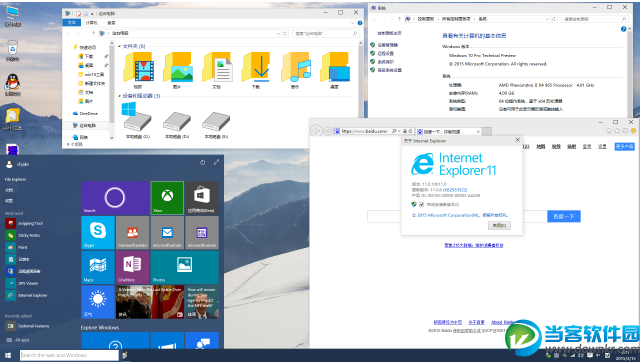Launch Snipping Tool from Most used
Image resolution: width=641 pixels, height=363 pixels.
click(25, 224)
